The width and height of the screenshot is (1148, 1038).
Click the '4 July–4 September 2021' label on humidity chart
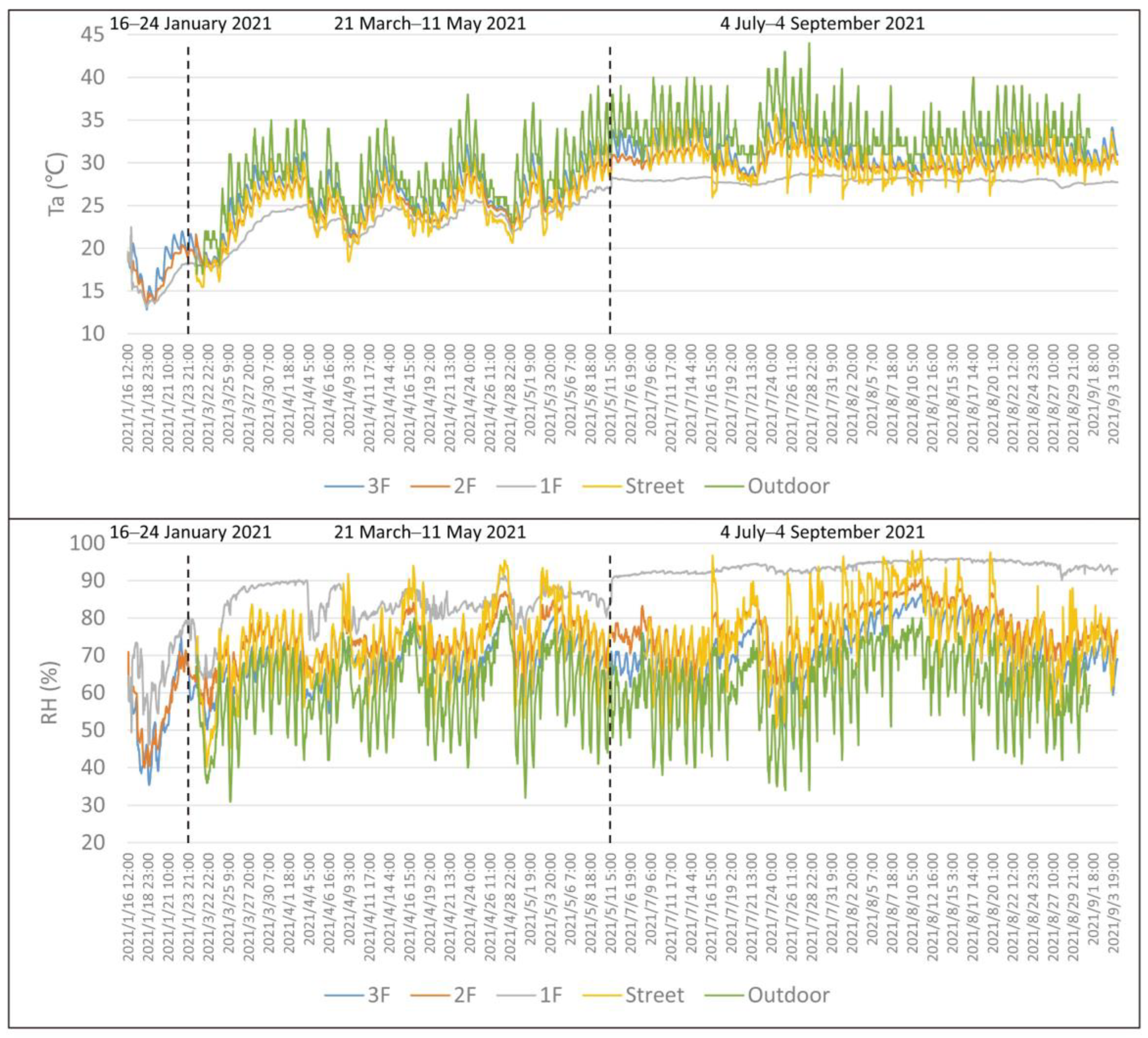coord(822,532)
